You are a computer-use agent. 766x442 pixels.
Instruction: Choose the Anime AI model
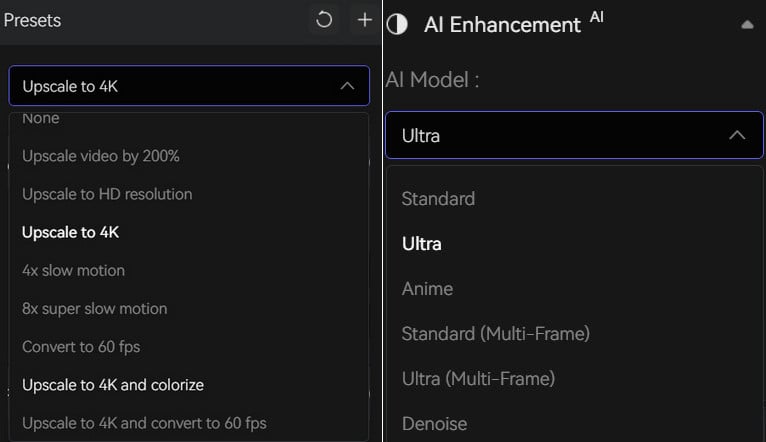(x=427, y=288)
